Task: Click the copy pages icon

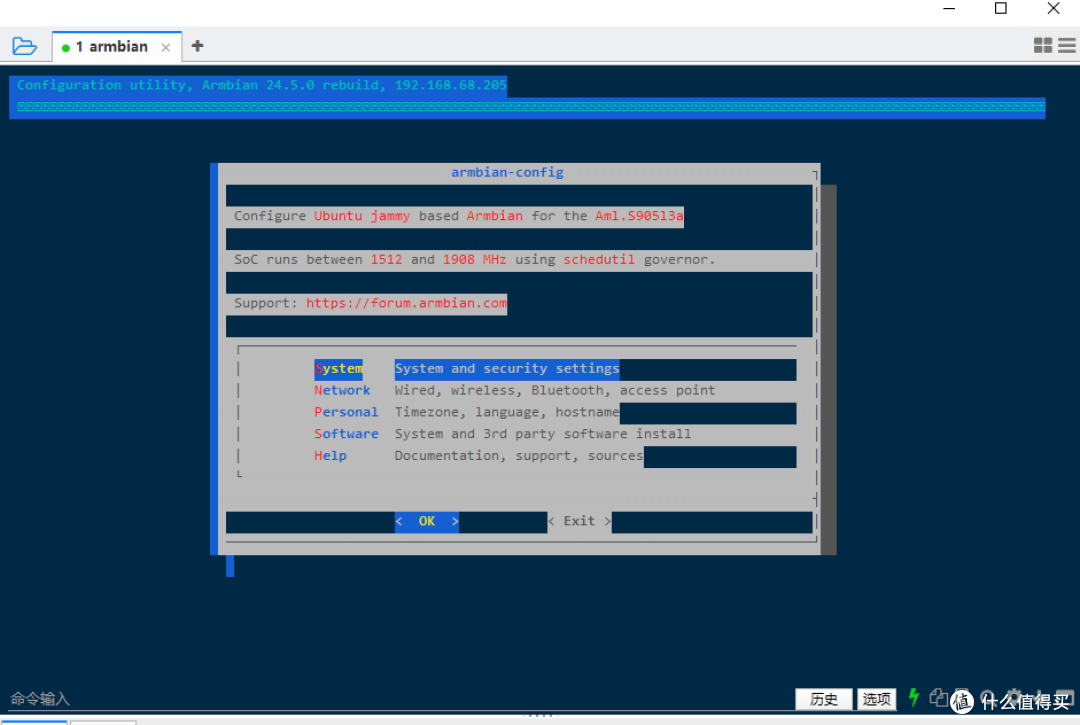Action: 938,697
